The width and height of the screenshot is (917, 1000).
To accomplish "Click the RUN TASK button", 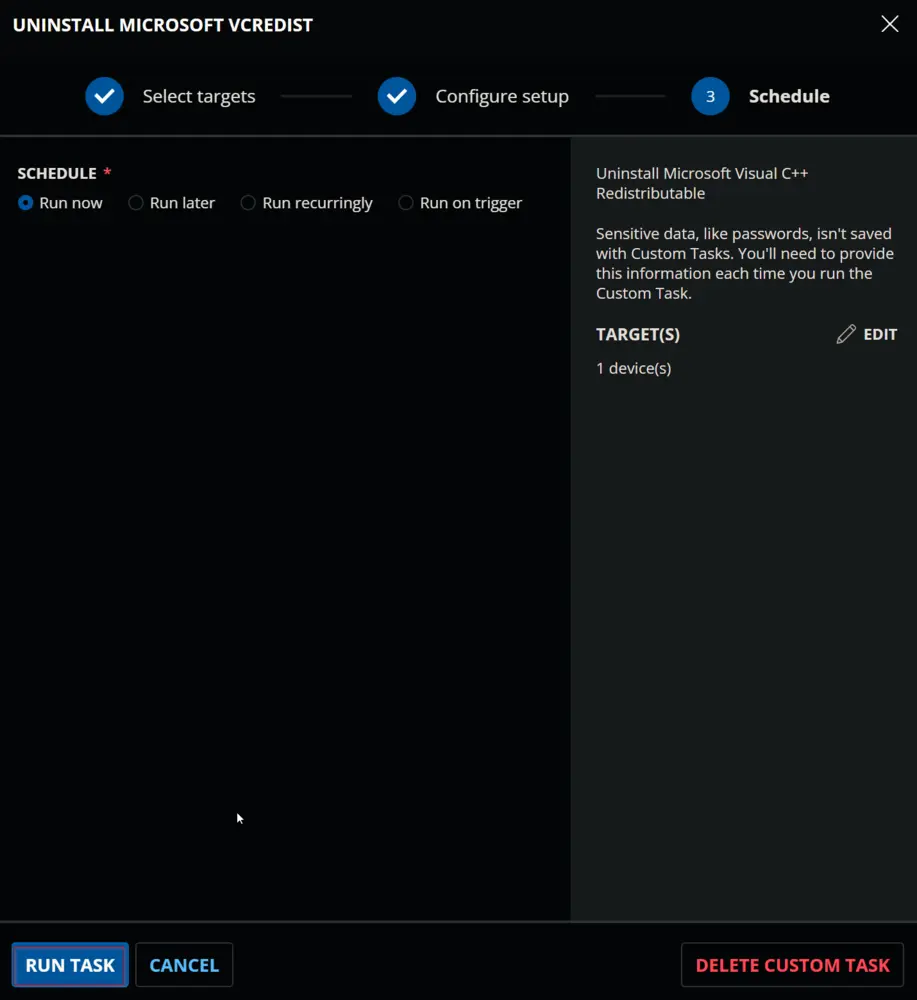I will click(70, 965).
